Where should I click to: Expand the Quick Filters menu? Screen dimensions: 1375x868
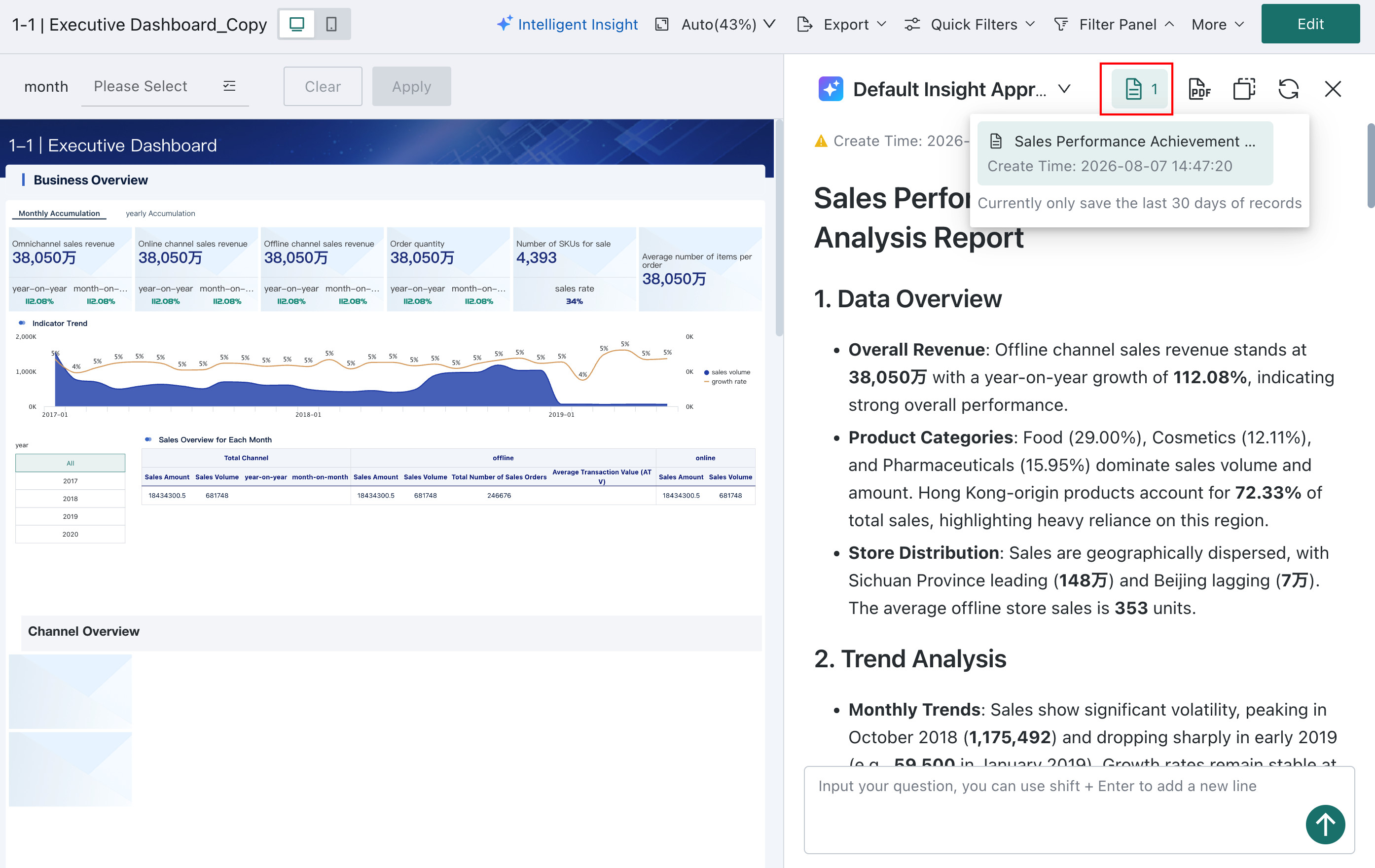tap(970, 24)
